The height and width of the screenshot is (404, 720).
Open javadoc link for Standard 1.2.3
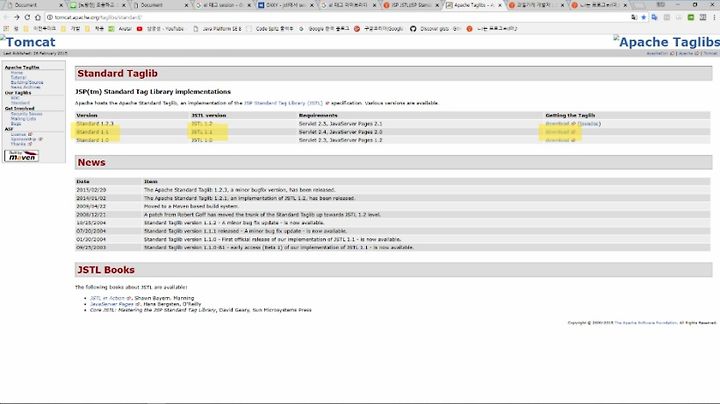coord(589,123)
